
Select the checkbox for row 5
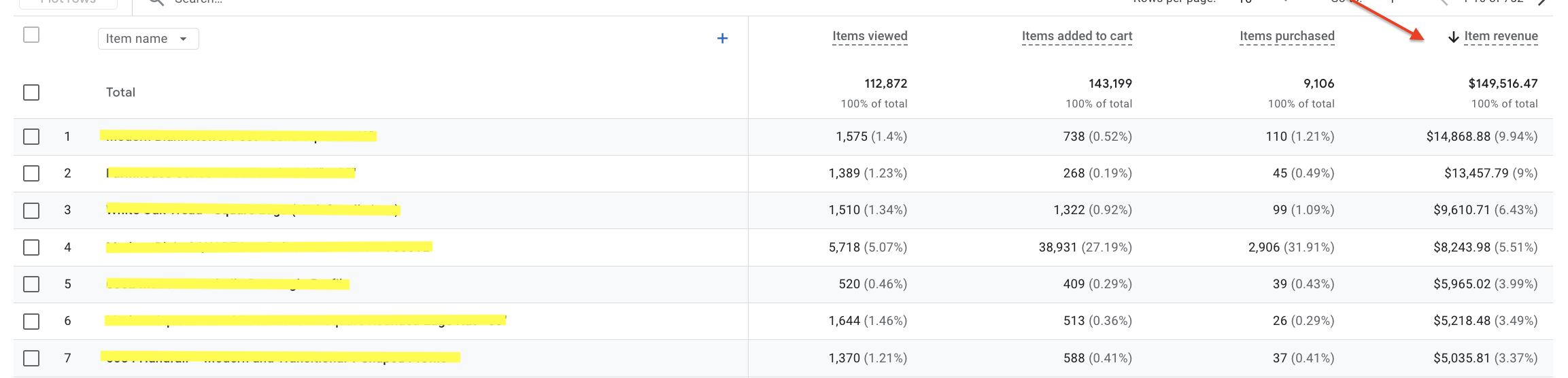pos(31,284)
